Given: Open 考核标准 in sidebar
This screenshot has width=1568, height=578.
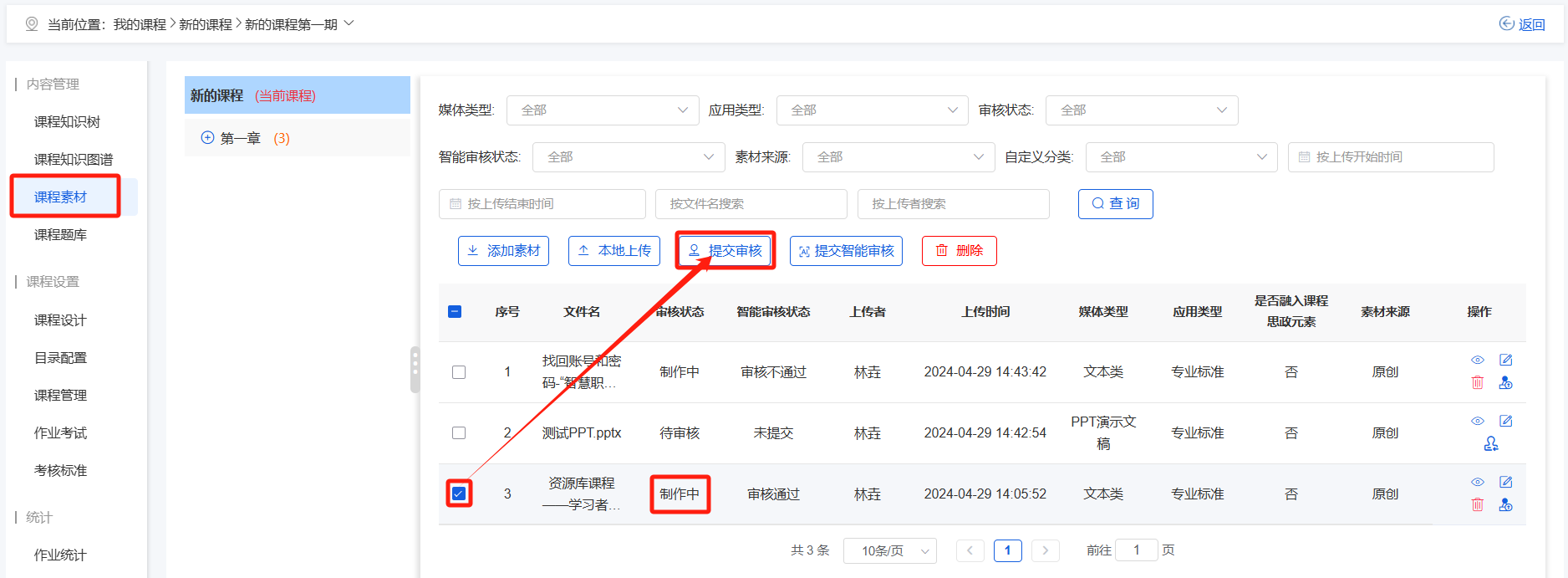Looking at the screenshot, I should click(x=60, y=471).
